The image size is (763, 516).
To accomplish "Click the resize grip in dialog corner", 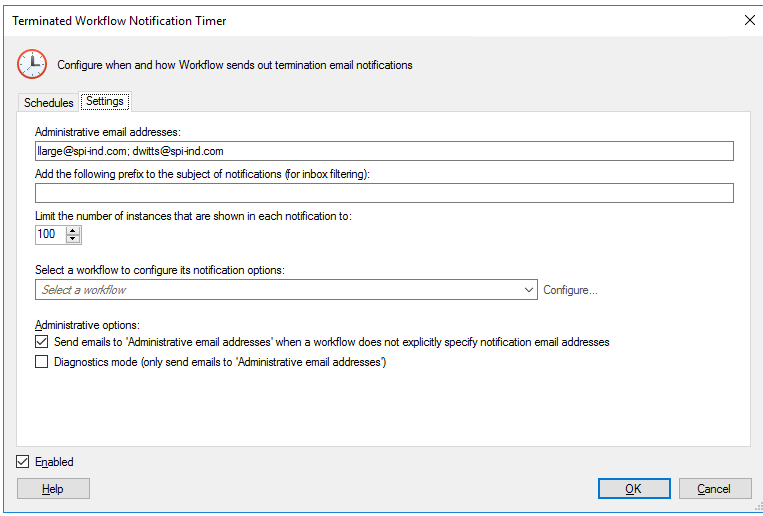I will 757,509.
